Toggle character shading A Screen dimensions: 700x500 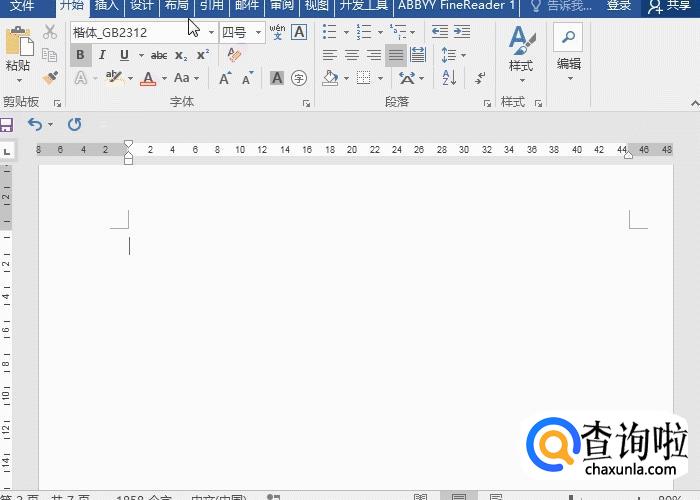tap(277, 78)
